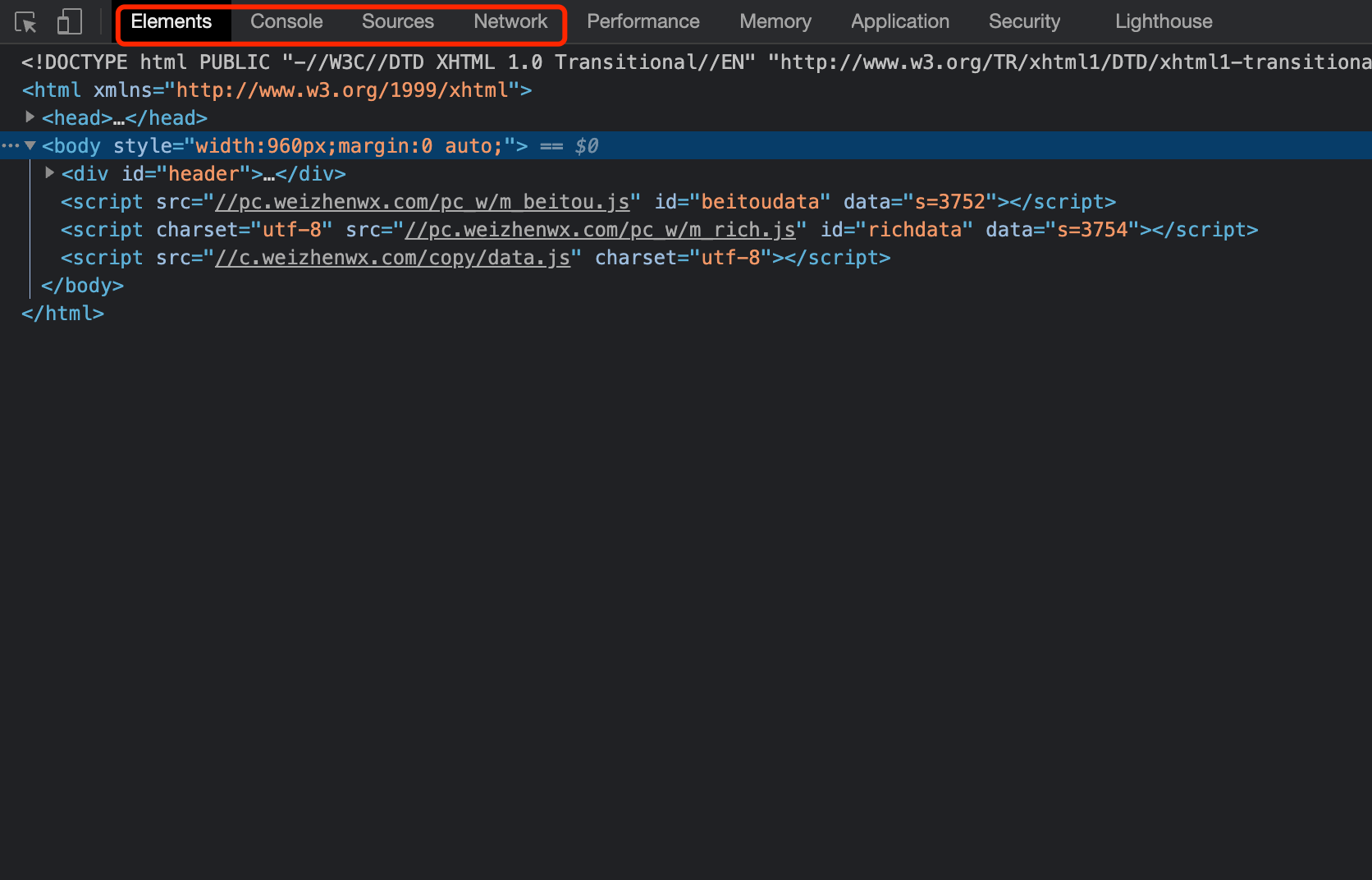The image size is (1372, 880).
Task: Open the Security tab
Action: tap(1024, 21)
